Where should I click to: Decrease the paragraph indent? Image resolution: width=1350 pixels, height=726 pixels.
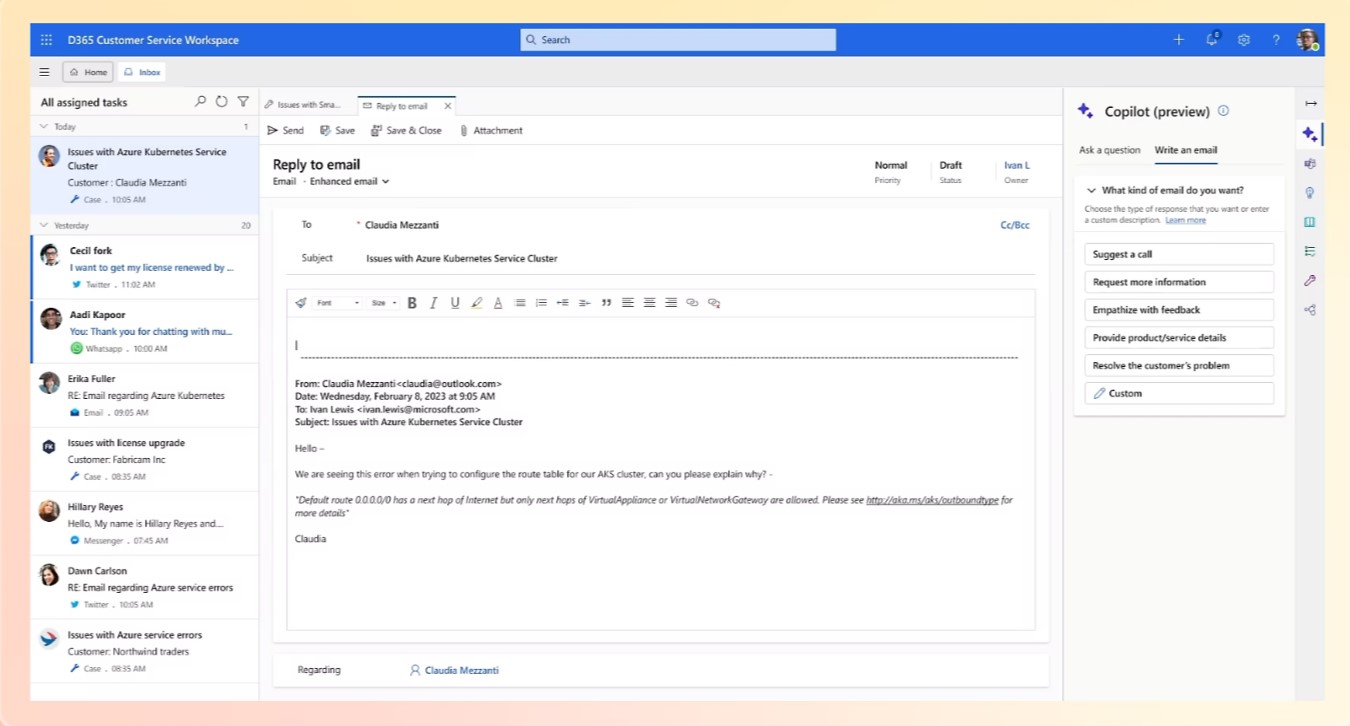563,303
